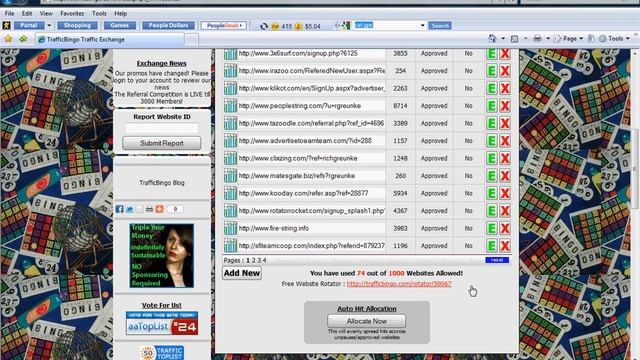This screenshot has width=640, height=360.
Task: Delete the rotatorrocket.com website entry
Action: [505, 211]
